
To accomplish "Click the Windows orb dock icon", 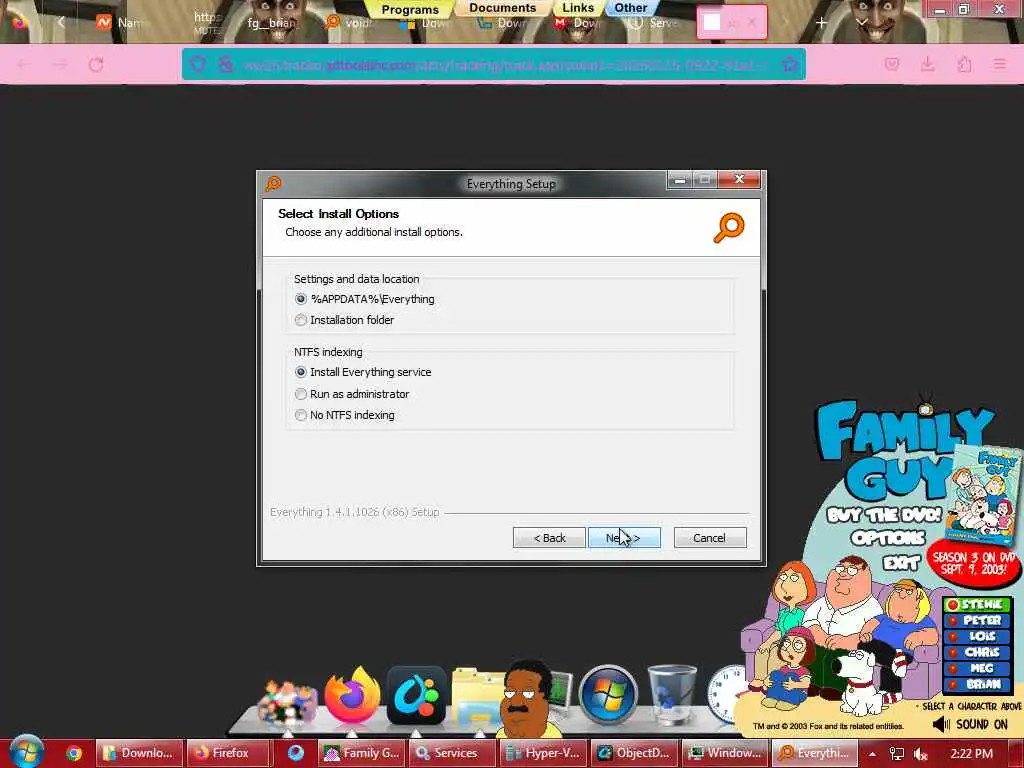I will pyautogui.click(x=608, y=696).
